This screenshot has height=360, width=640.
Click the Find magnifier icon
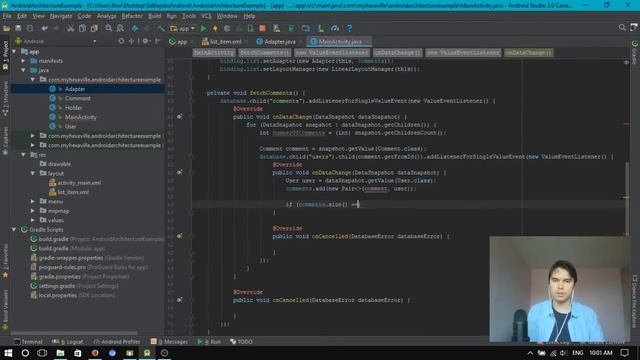[x=109, y=28]
